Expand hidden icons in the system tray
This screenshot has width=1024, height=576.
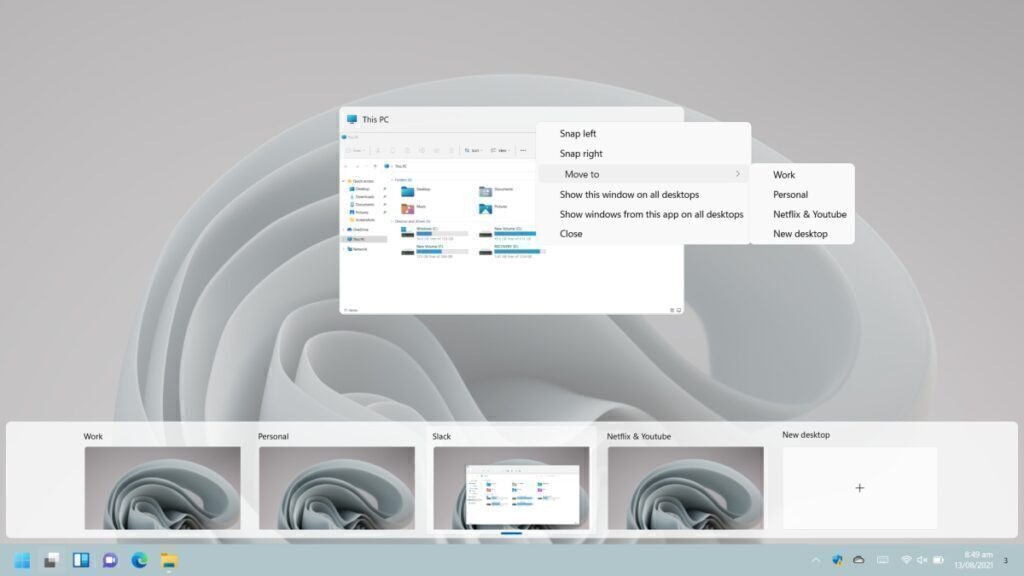[x=815, y=560]
